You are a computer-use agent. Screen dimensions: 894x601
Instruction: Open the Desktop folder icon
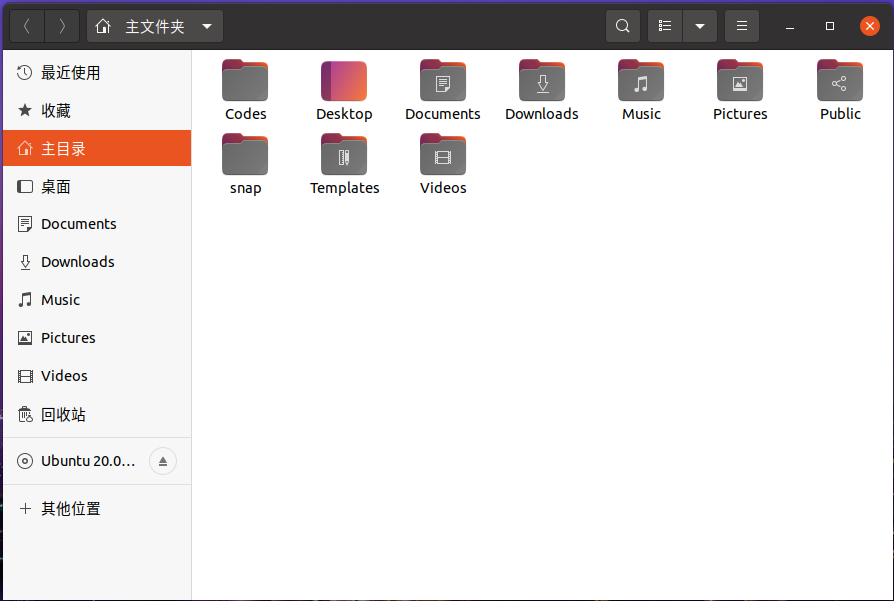point(344,81)
